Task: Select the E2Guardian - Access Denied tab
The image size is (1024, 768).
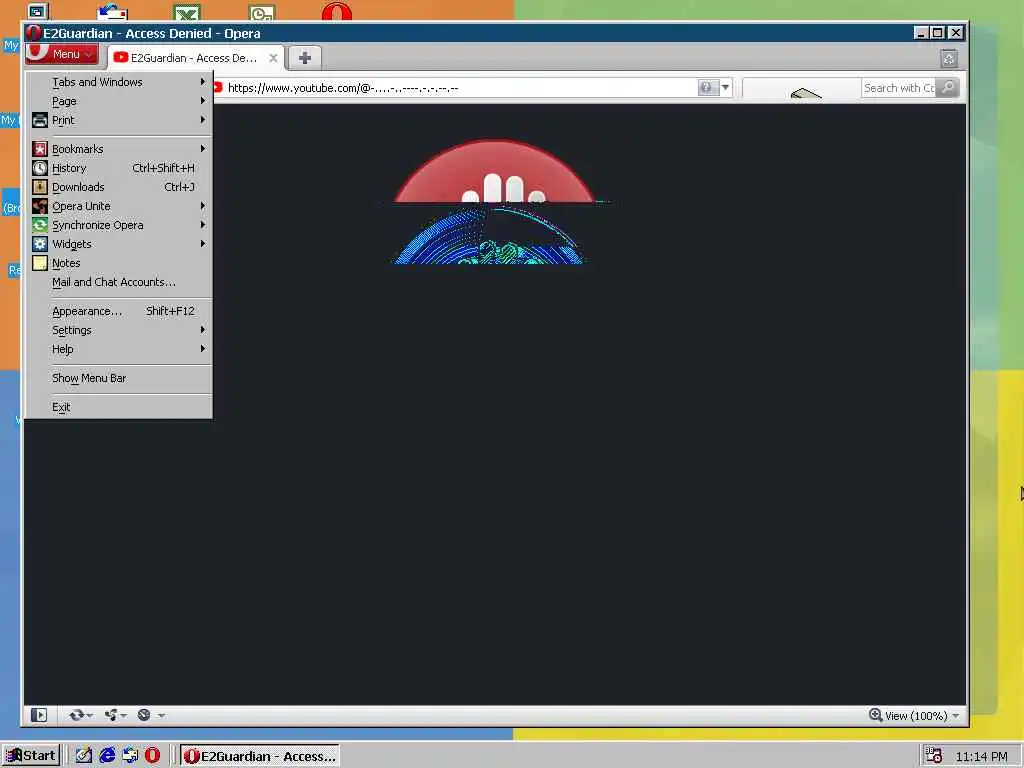Action: [193, 57]
